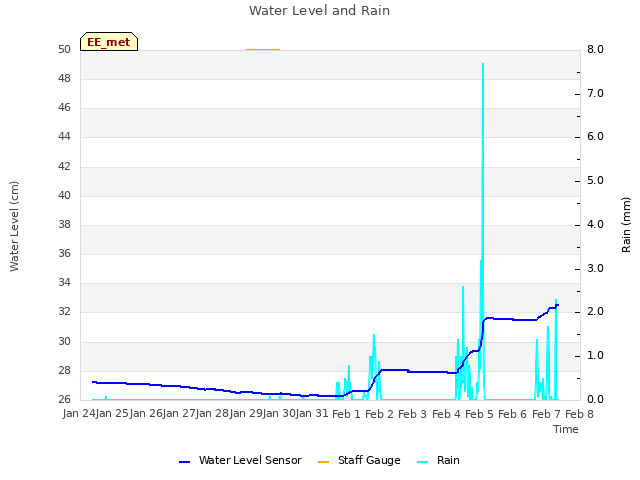The width and height of the screenshot is (640, 480).
Task: Click the Jan 30 x-axis tick label
Action: pyautogui.click(x=280, y=414)
